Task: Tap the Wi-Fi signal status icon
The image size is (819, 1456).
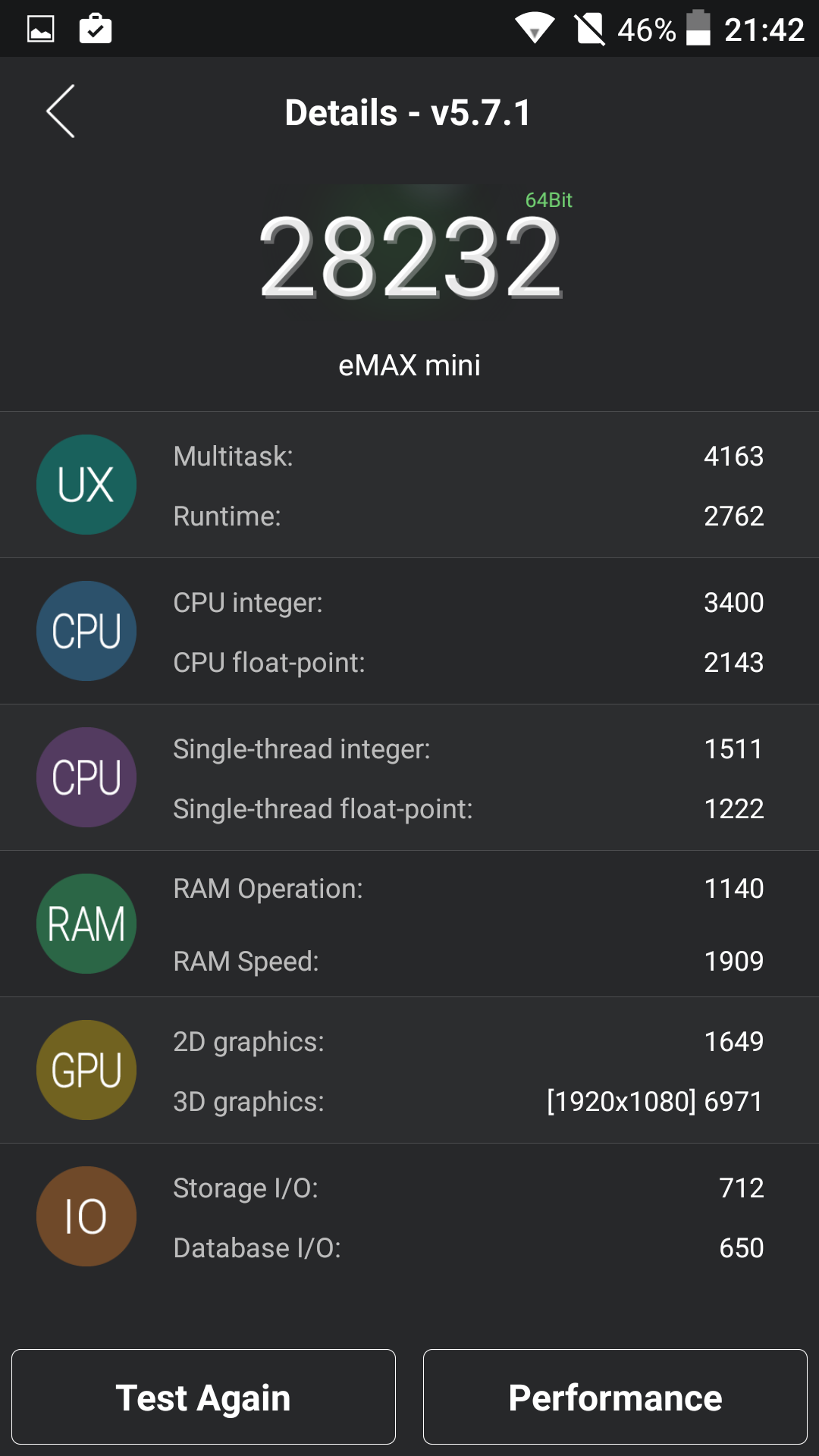Action: [x=535, y=29]
